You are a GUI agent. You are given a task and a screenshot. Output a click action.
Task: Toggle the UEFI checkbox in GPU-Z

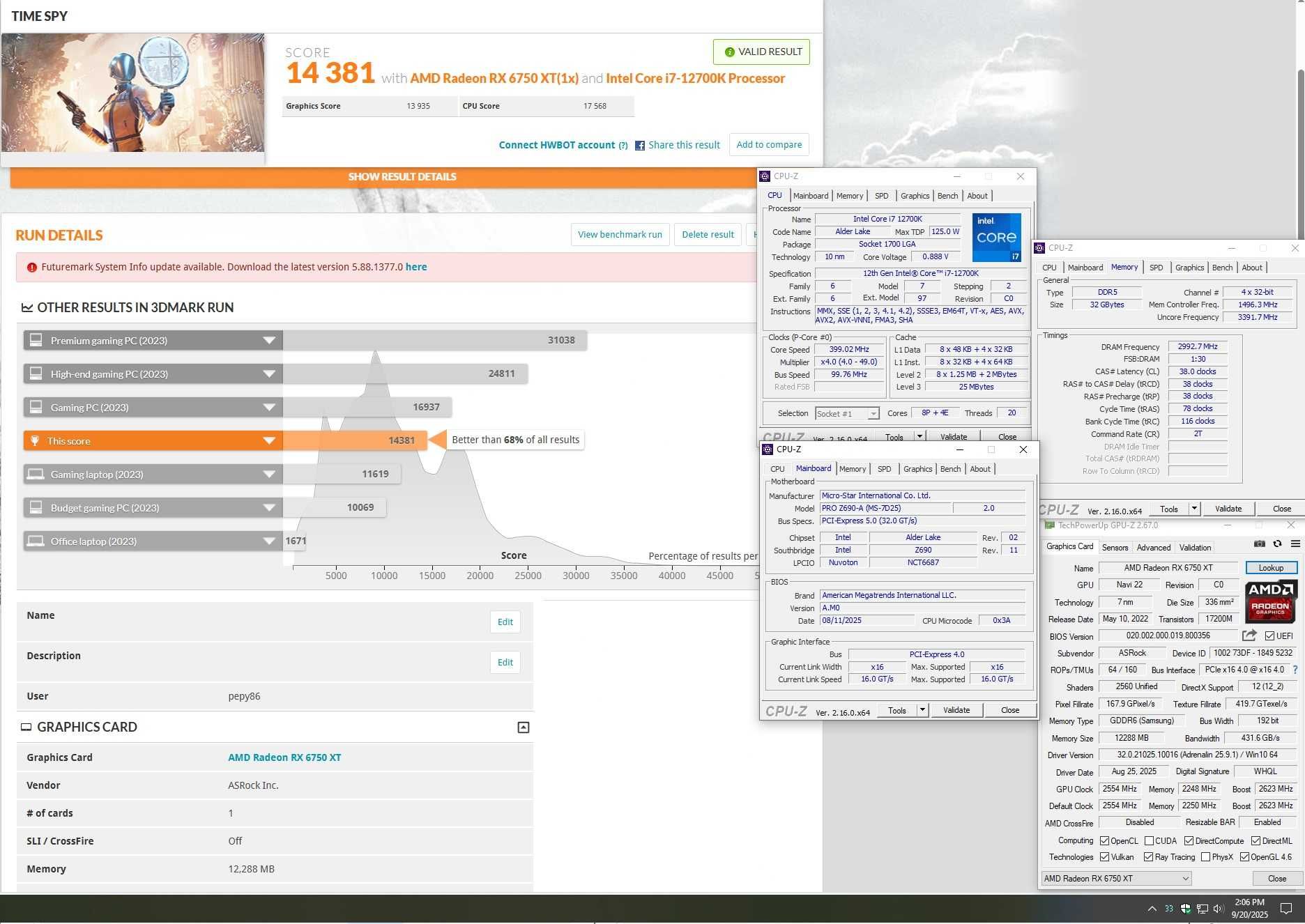pyautogui.click(x=1269, y=636)
